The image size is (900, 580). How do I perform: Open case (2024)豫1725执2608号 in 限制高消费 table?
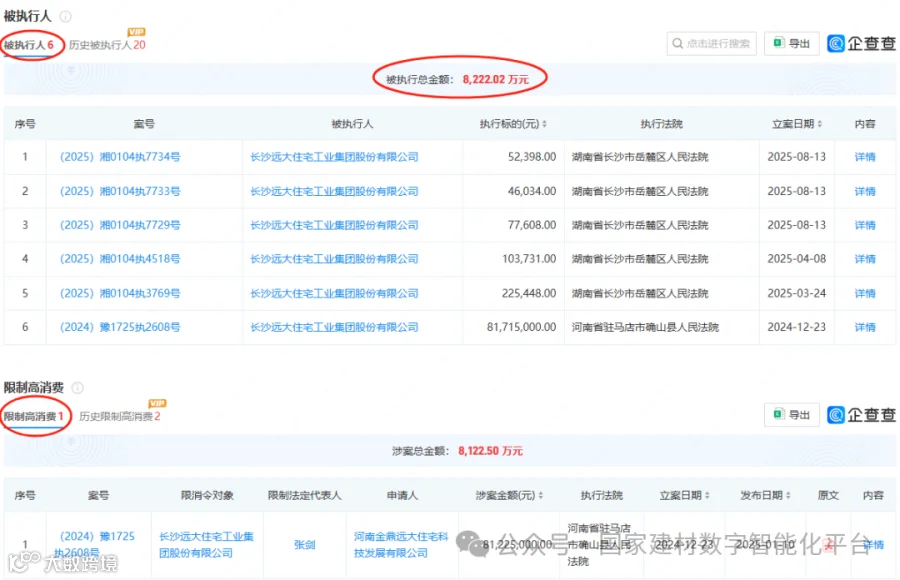click(95, 545)
